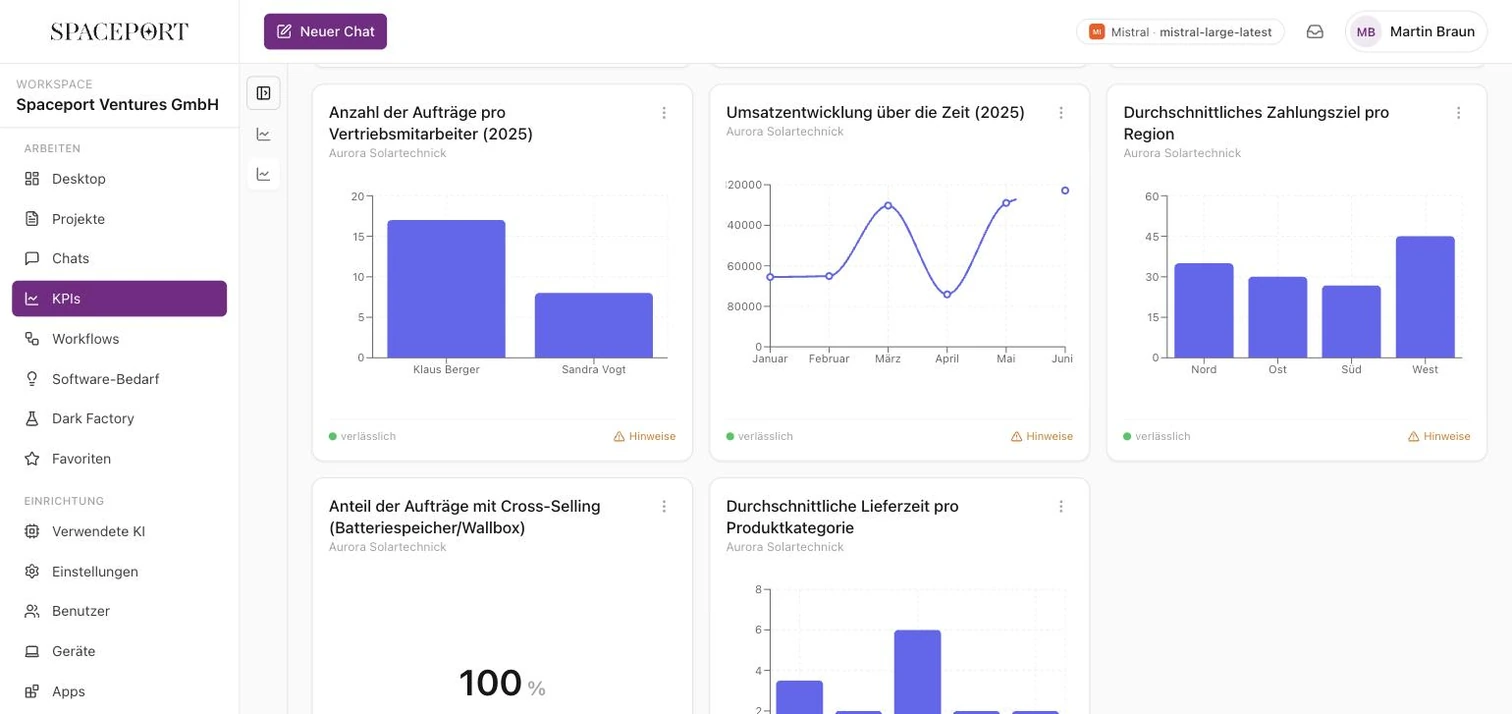This screenshot has width=1512, height=714.
Task: Click verlässlich status on Aufträge card
Action: (363, 436)
